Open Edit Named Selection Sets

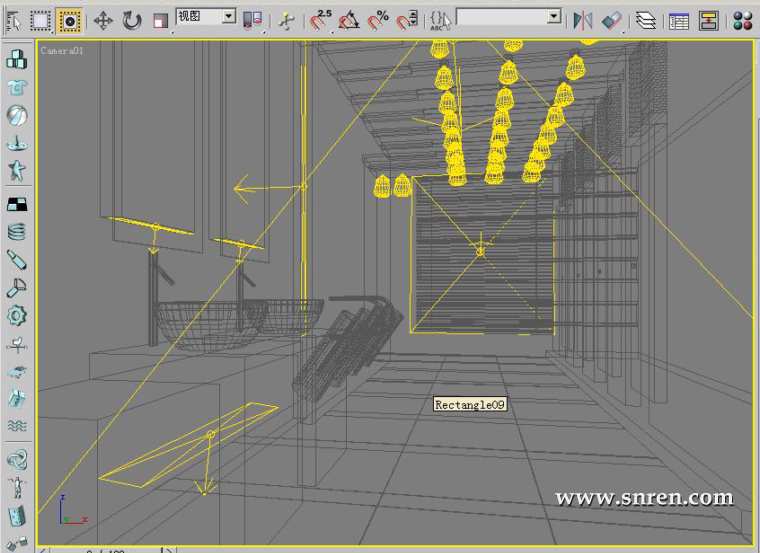440,21
